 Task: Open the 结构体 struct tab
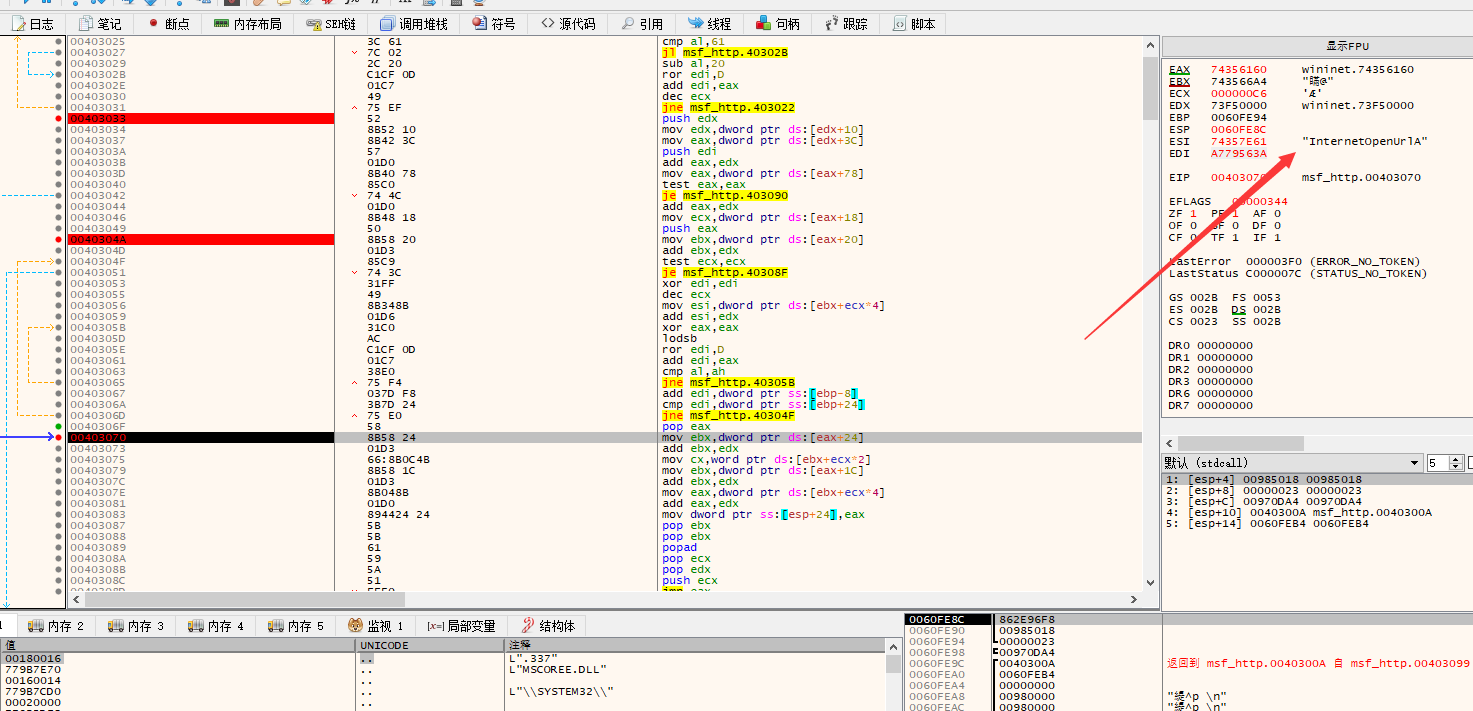point(548,626)
